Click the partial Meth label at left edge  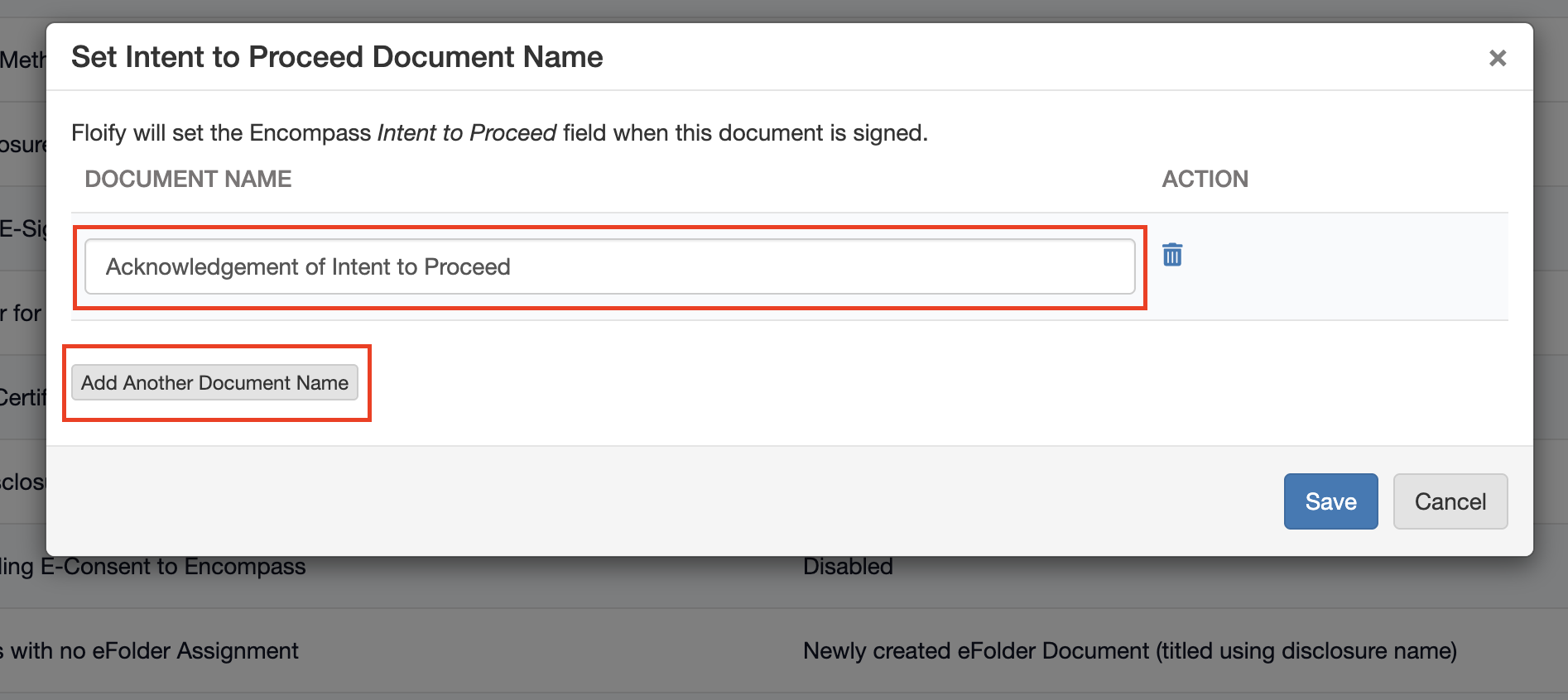point(22,60)
